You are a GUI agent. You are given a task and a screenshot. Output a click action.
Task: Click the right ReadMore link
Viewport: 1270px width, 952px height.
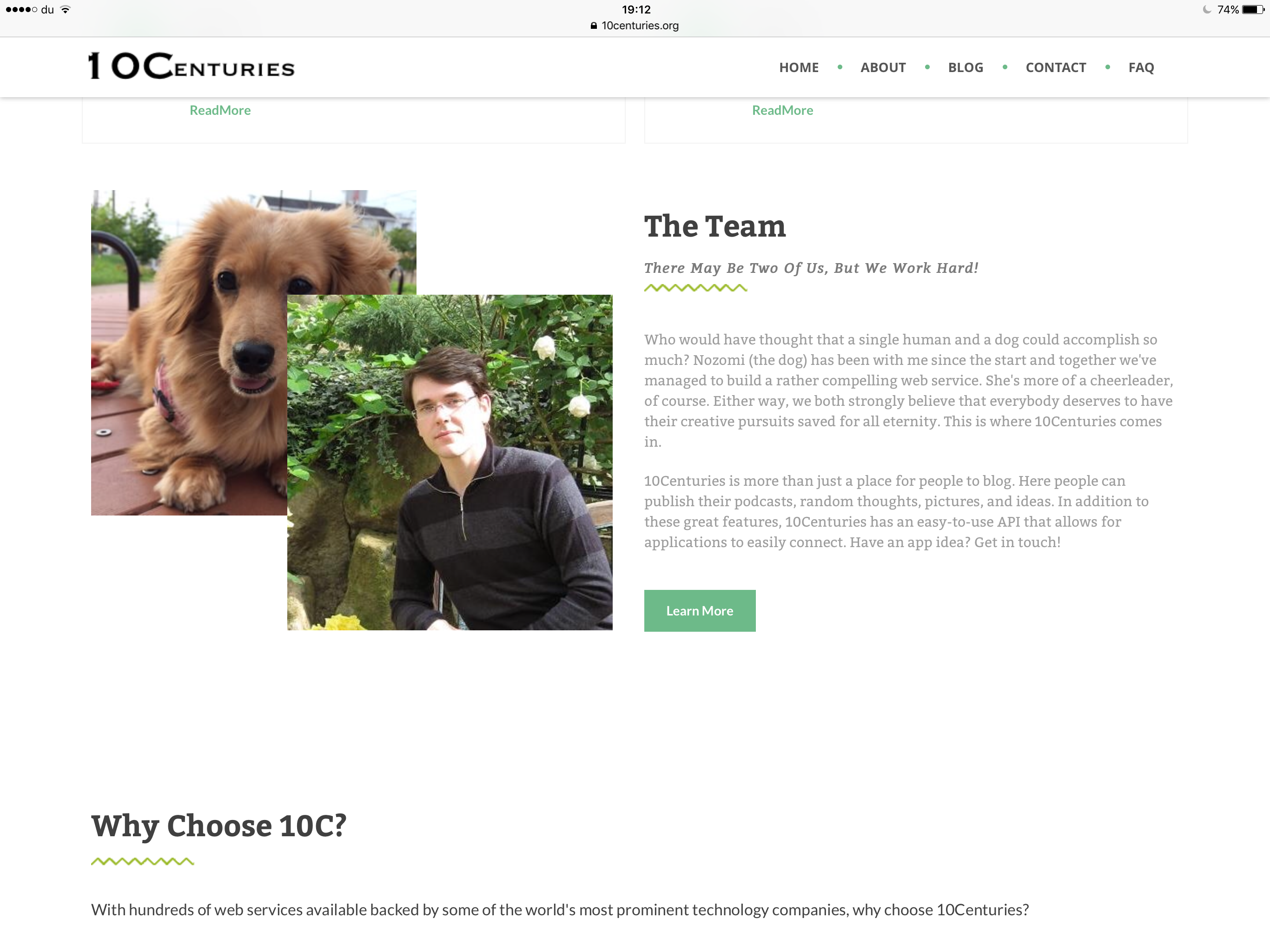[782, 110]
